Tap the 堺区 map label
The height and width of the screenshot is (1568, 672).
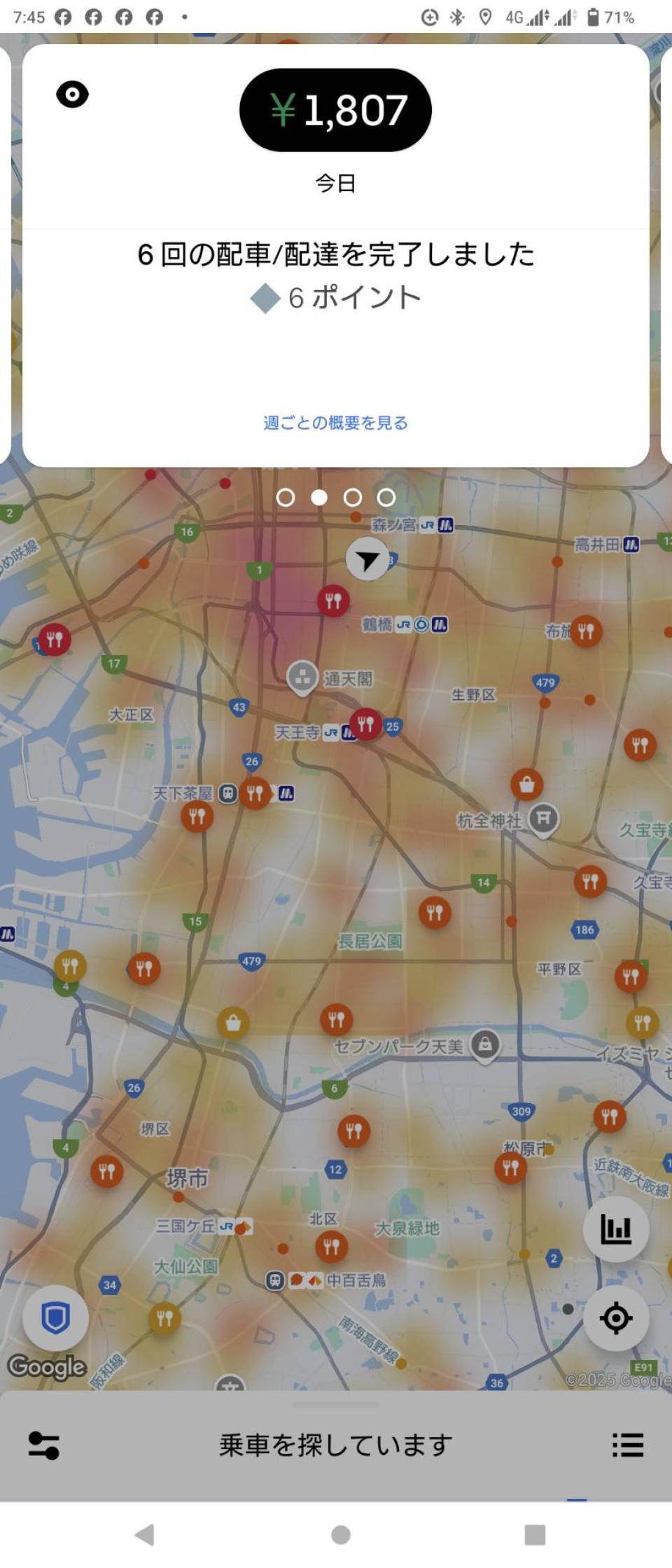point(155,1129)
